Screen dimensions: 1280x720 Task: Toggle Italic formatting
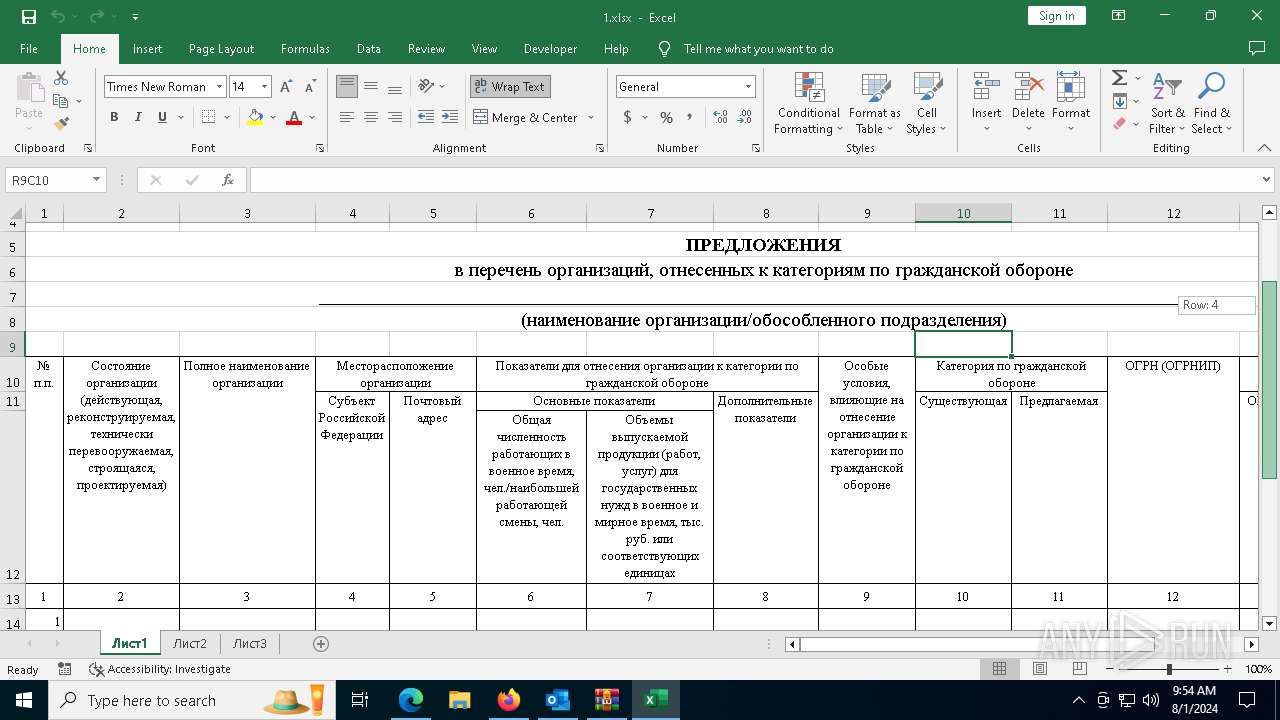(x=138, y=117)
